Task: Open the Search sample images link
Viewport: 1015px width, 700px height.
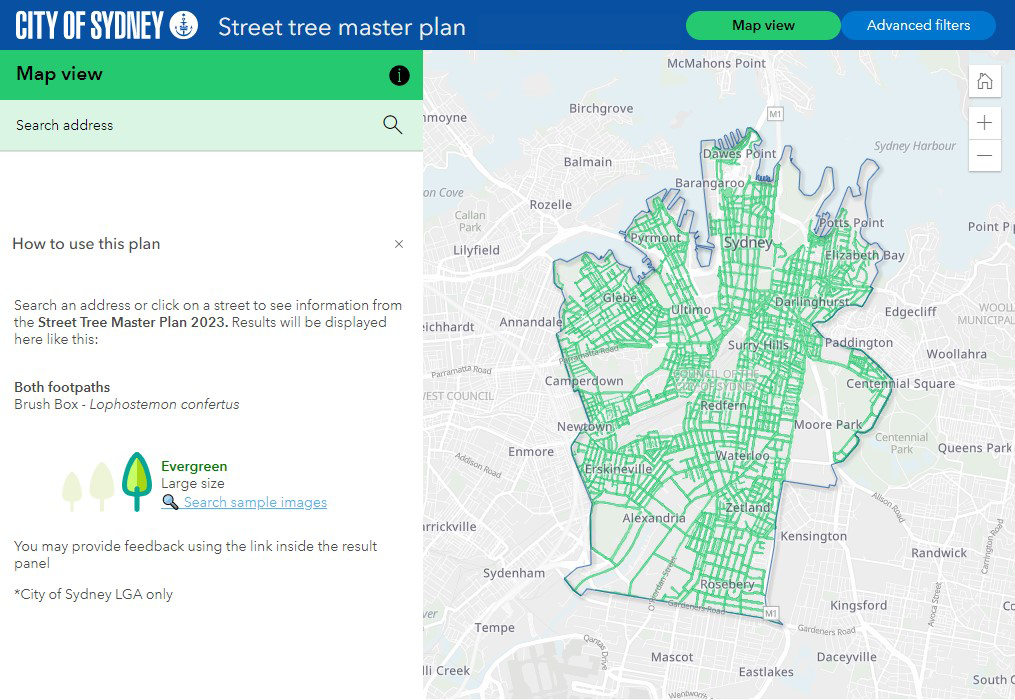Action: click(255, 502)
